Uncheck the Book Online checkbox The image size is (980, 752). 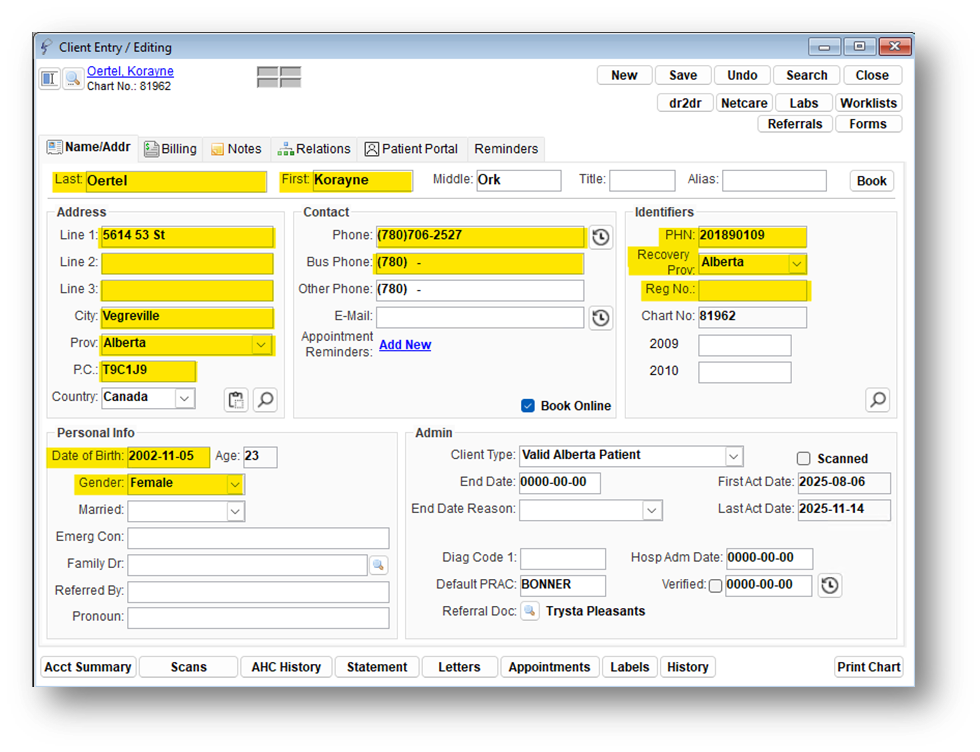528,406
